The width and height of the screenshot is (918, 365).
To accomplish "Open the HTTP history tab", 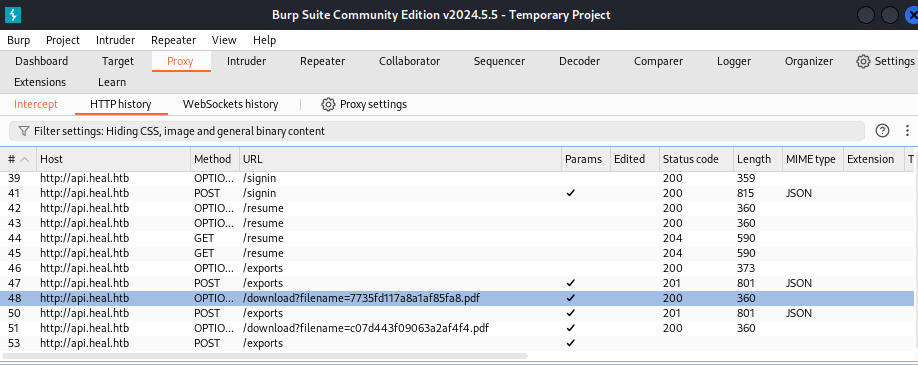I will pyautogui.click(x=121, y=105).
